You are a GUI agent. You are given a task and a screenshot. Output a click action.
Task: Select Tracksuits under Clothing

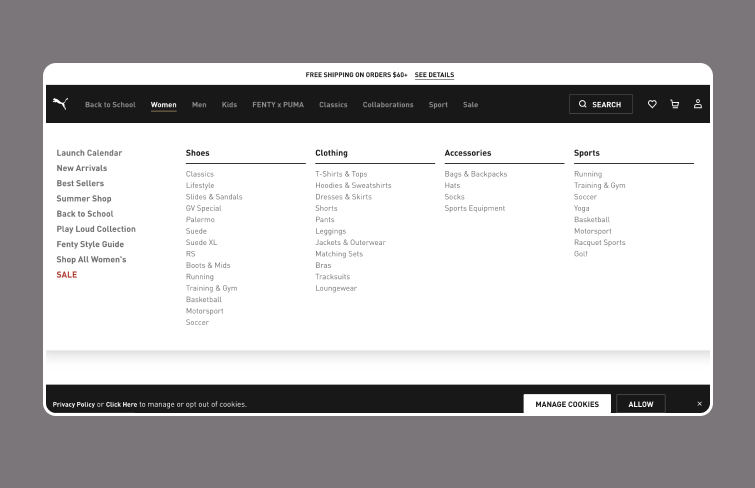coord(332,277)
